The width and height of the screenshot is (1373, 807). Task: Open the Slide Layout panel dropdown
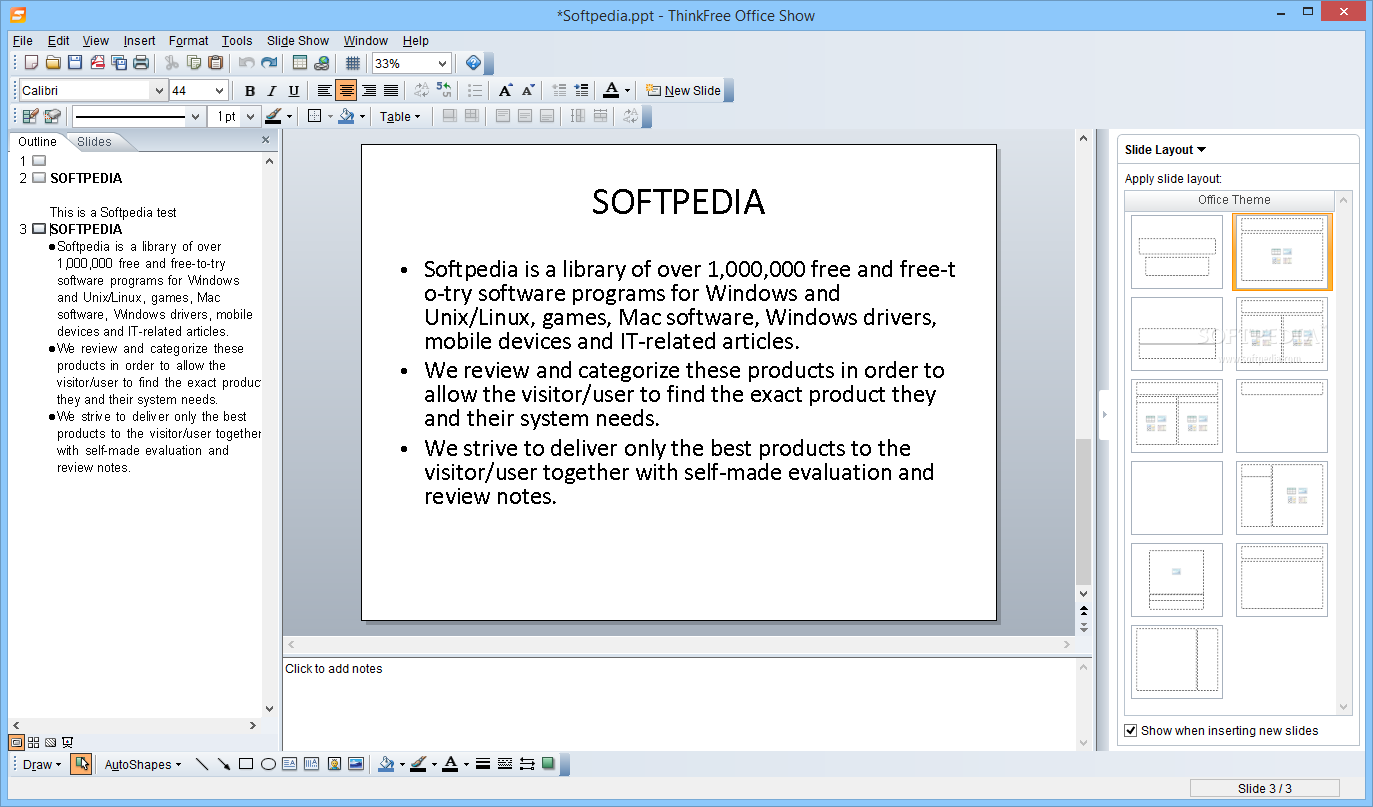(1166, 150)
